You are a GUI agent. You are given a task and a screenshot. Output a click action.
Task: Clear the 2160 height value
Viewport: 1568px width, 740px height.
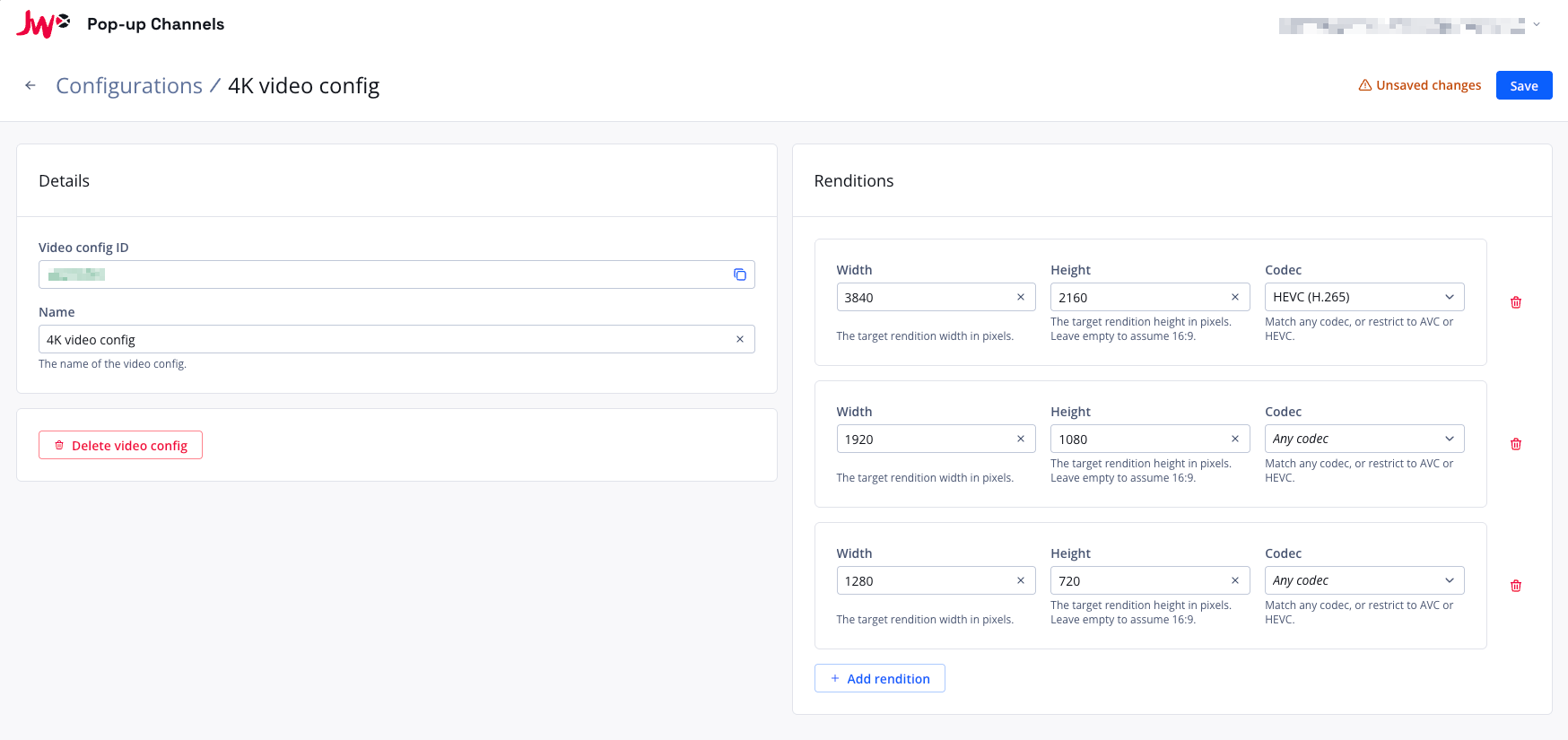pos(1235,297)
